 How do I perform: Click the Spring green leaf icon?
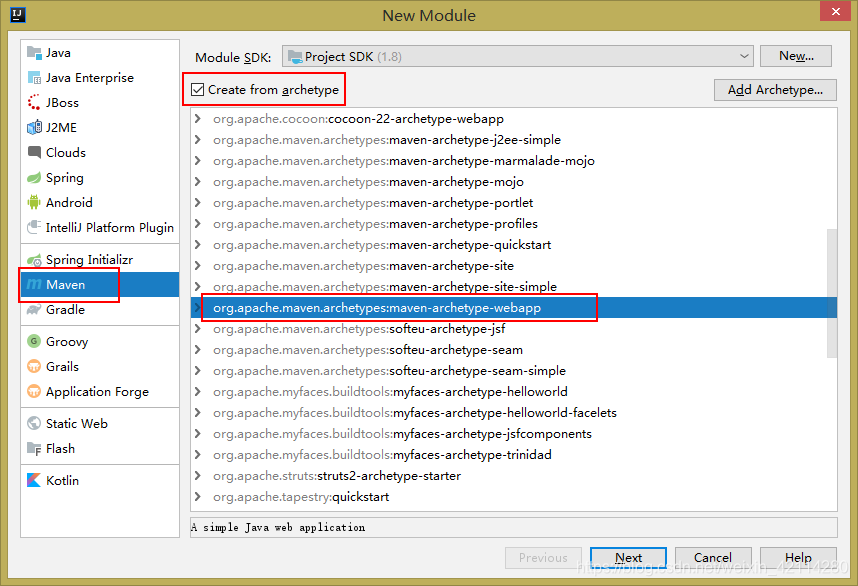click(x=34, y=178)
